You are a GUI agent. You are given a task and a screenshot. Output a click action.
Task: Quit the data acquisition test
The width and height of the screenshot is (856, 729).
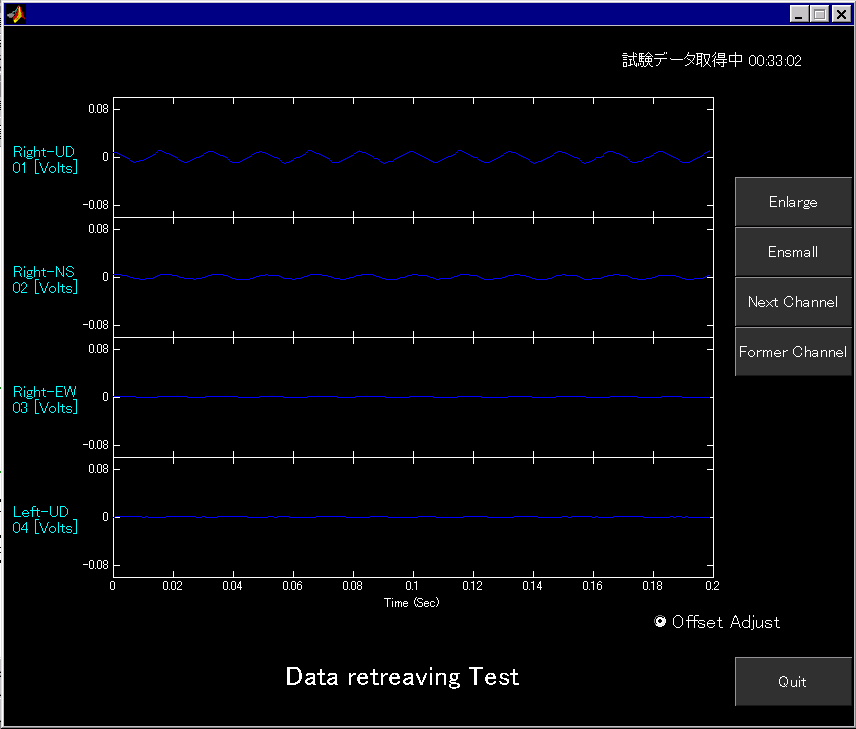coord(793,681)
